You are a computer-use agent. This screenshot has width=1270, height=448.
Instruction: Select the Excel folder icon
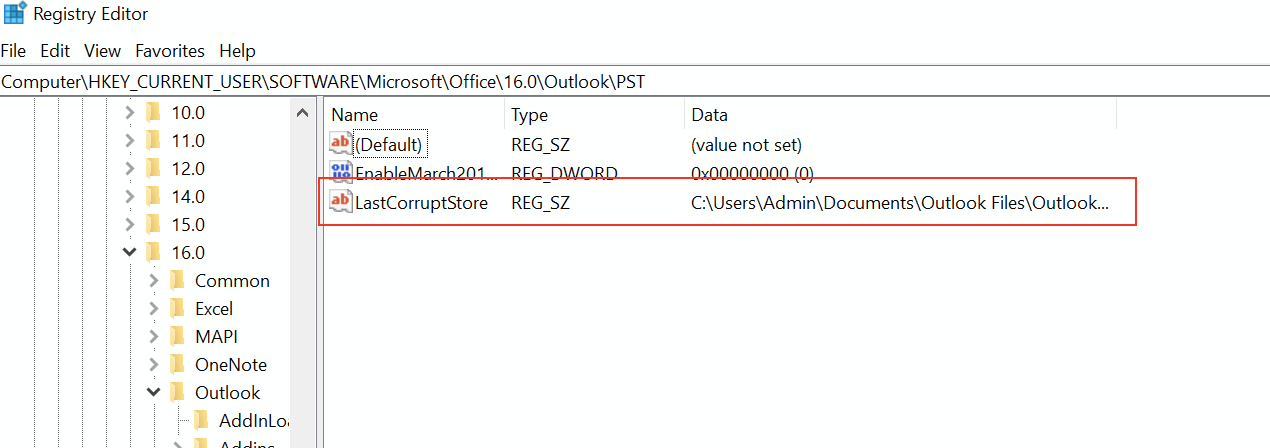click(x=177, y=309)
